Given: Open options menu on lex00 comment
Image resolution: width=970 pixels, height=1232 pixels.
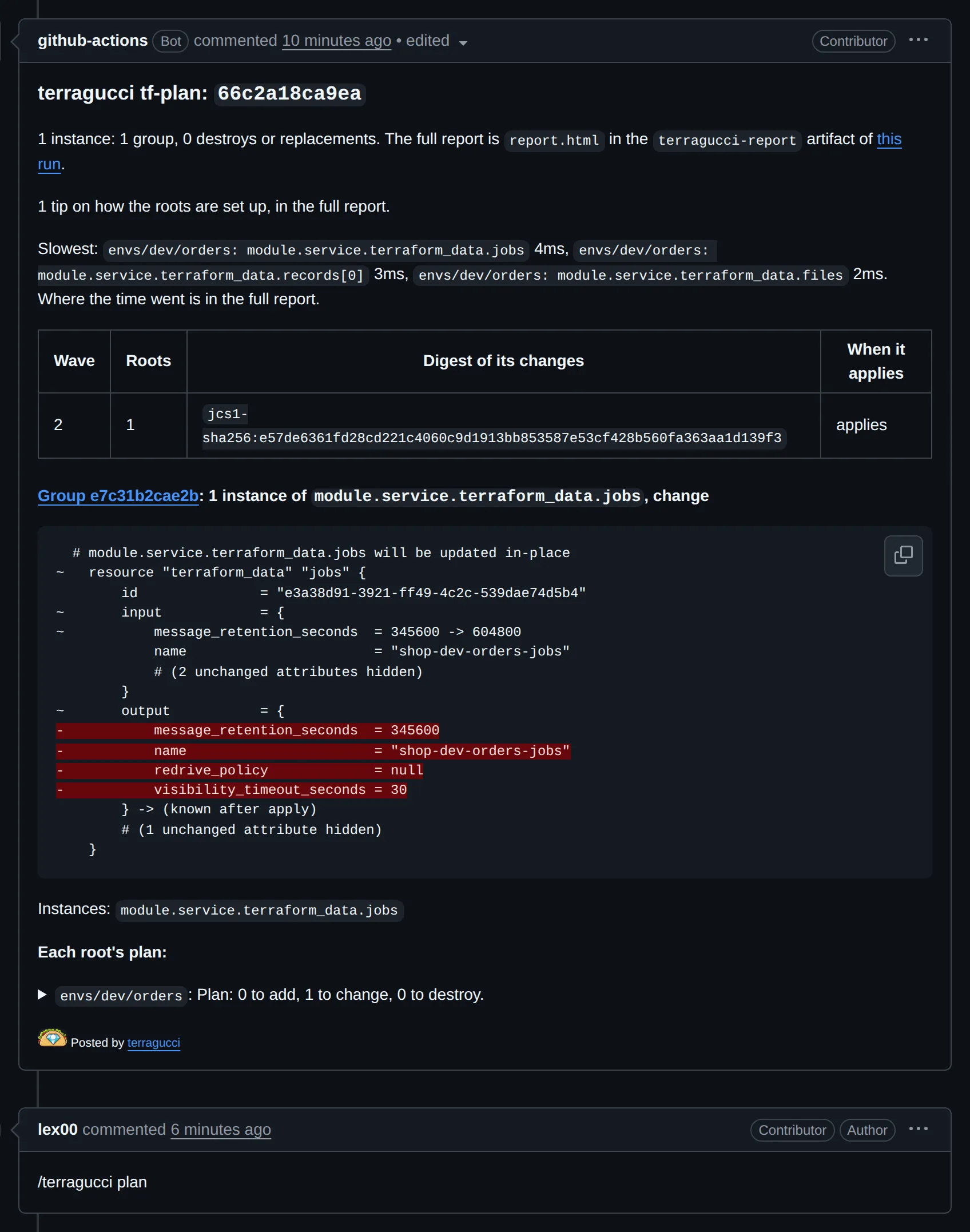Looking at the screenshot, I should [918, 1129].
